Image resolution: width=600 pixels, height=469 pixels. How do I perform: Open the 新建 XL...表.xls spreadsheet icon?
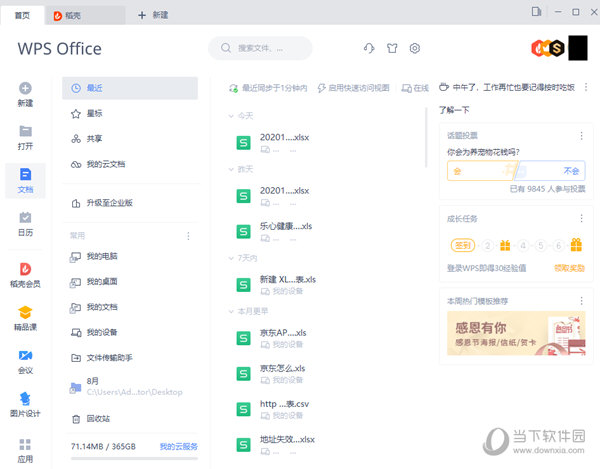coord(243,285)
